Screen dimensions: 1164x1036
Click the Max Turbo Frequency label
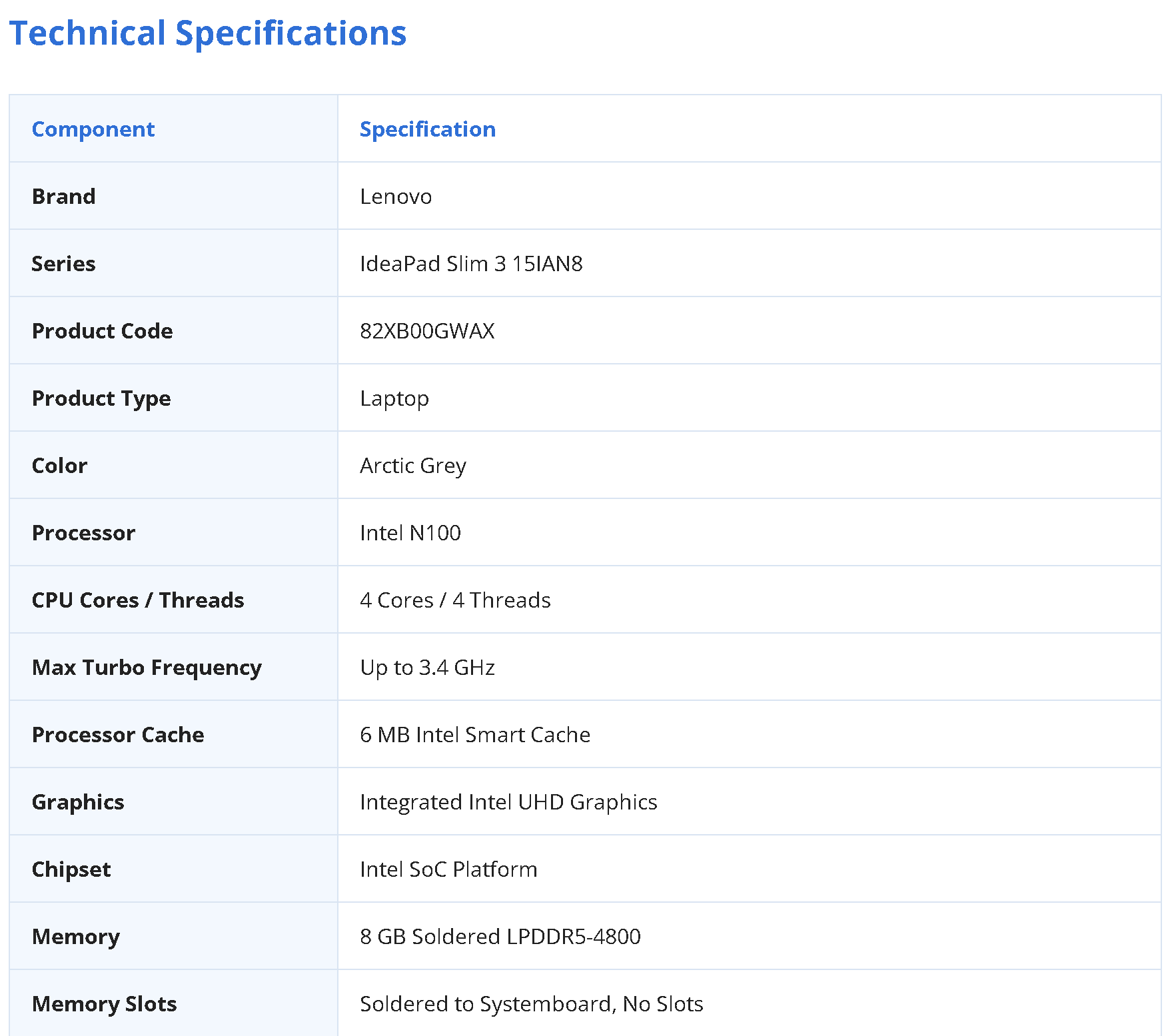click(147, 668)
